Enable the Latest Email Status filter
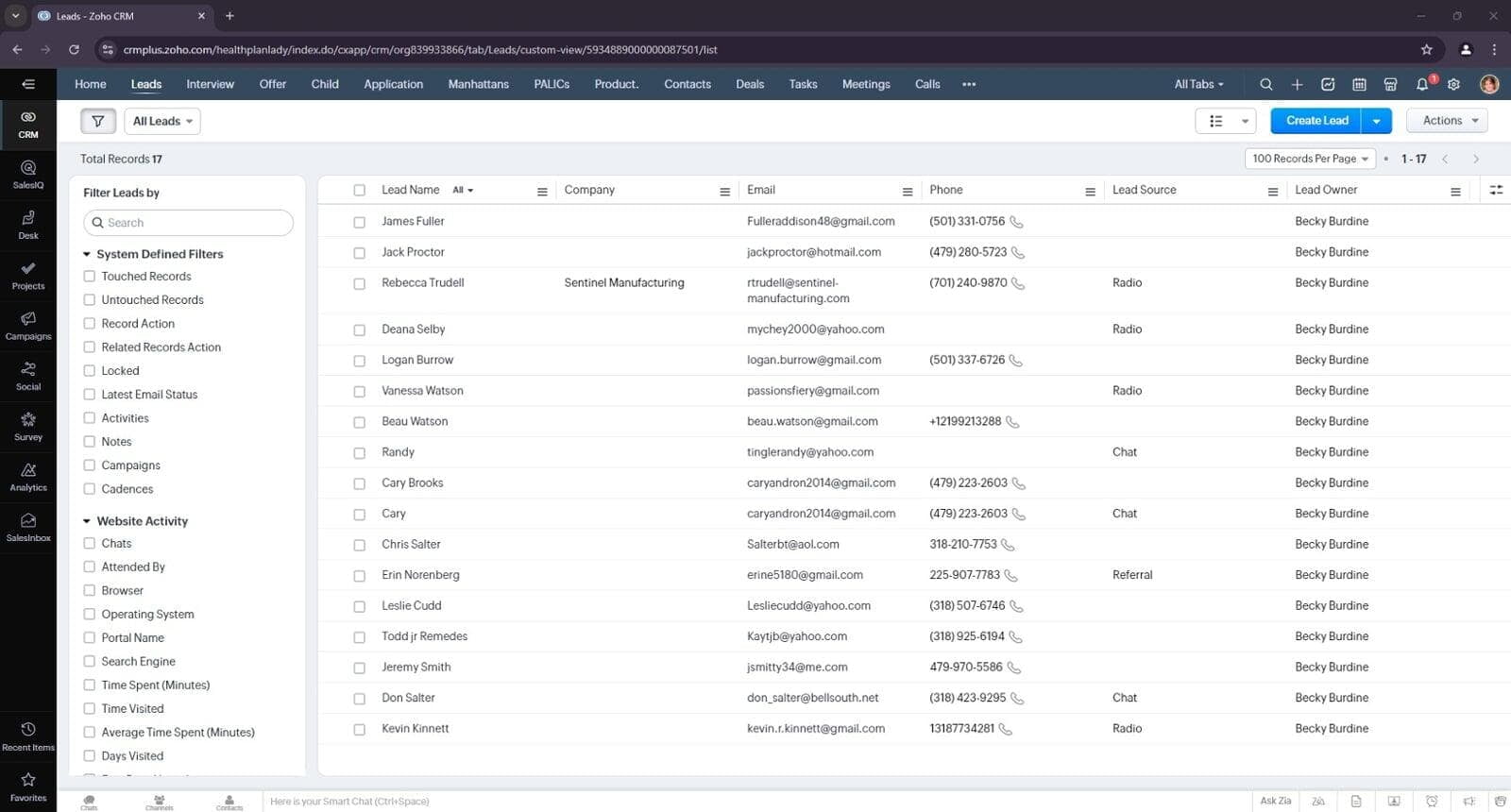Screen dimensions: 1511x812 [x=90, y=395]
